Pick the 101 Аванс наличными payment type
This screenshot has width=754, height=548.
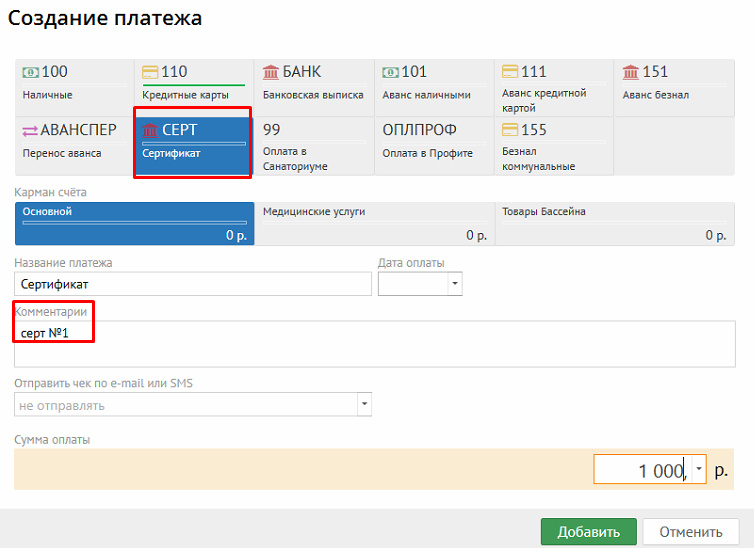(x=433, y=83)
